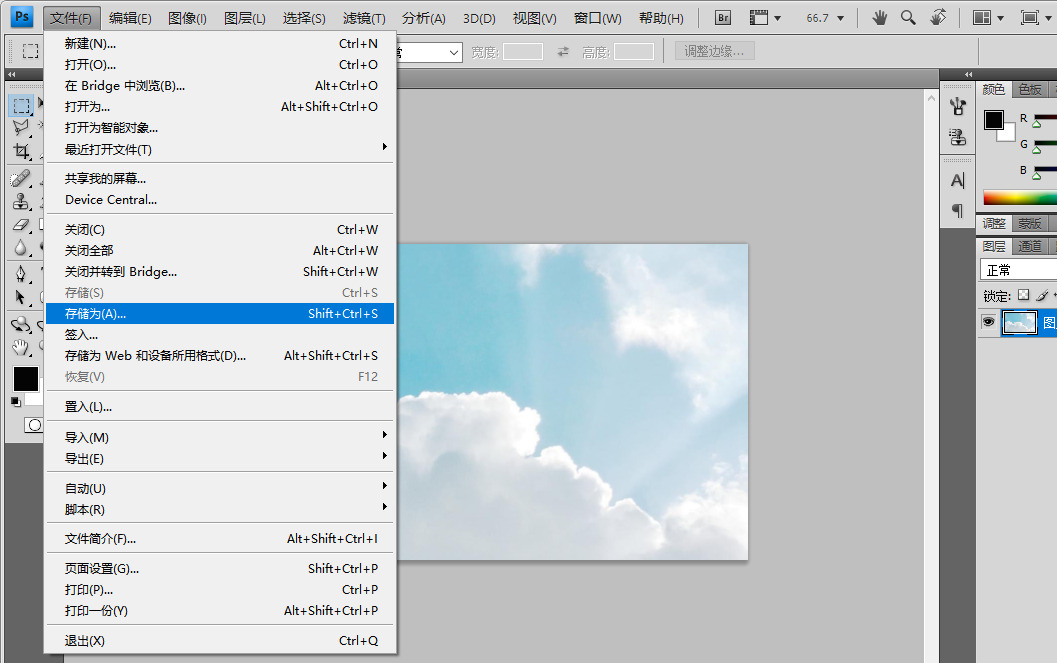The width and height of the screenshot is (1057, 663).
Task: Hide the layer using its eye icon
Action: pyautogui.click(x=988, y=322)
